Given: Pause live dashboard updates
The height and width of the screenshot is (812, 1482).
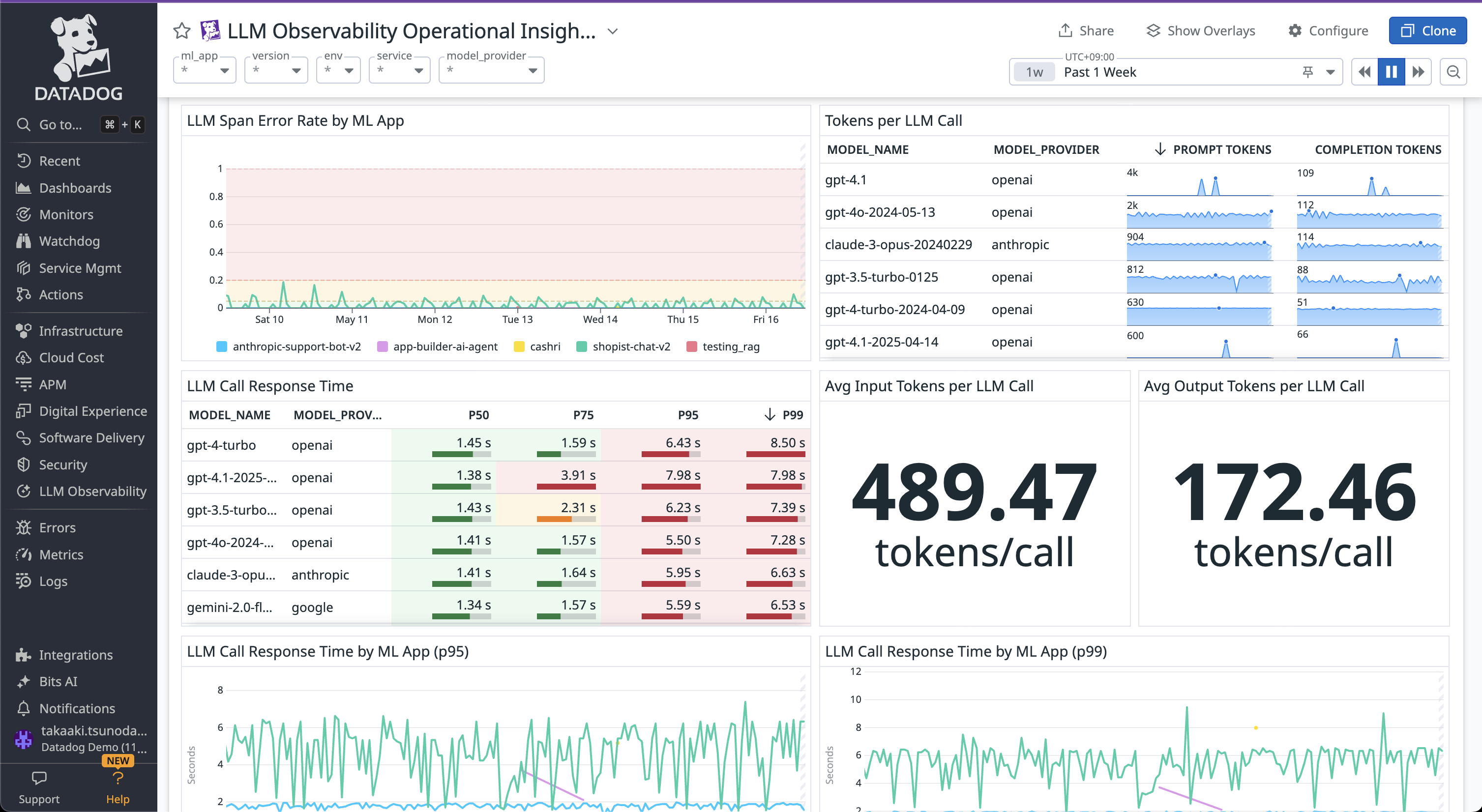Looking at the screenshot, I should [x=1391, y=72].
